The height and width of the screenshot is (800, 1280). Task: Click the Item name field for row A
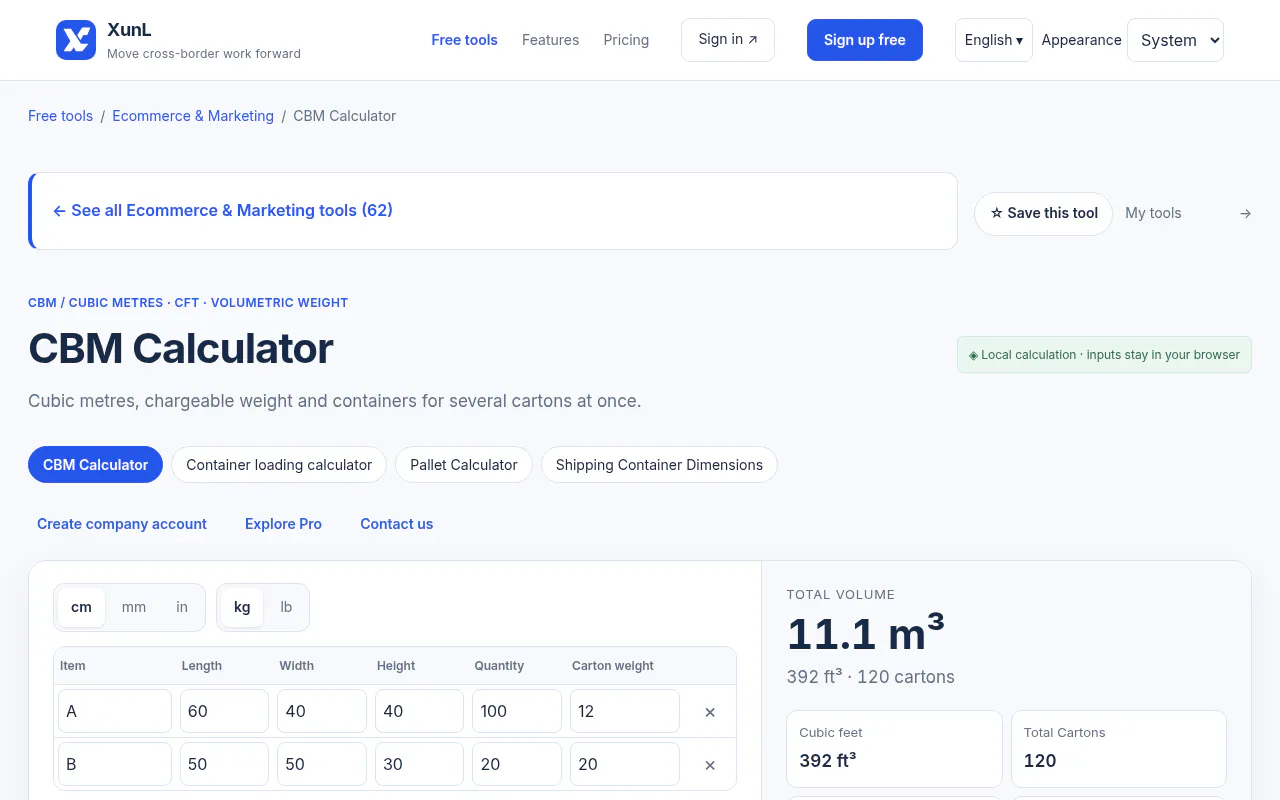pyautogui.click(x=115, y=711)
